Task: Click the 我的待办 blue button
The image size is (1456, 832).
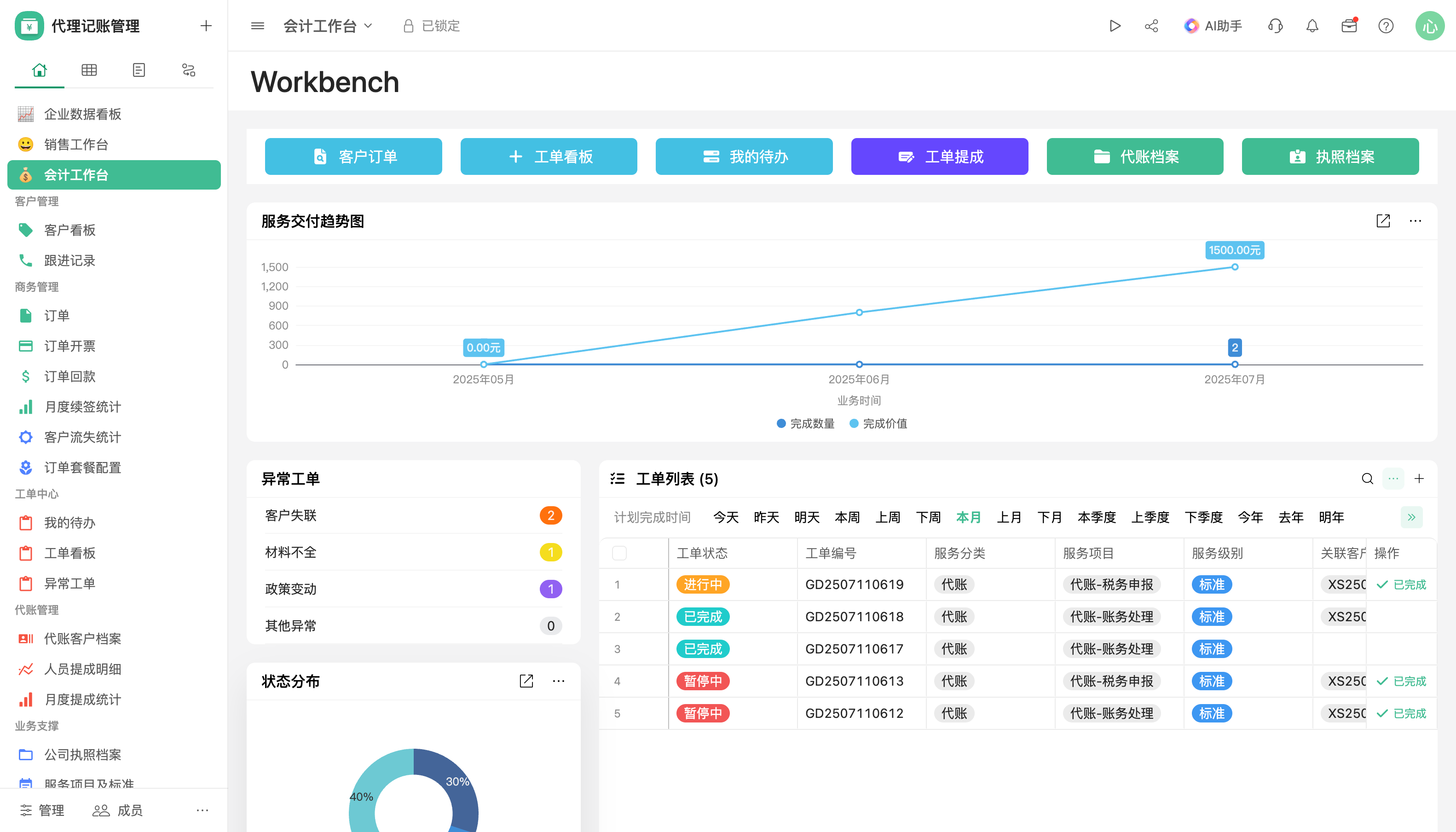Action: coord(744,156)
